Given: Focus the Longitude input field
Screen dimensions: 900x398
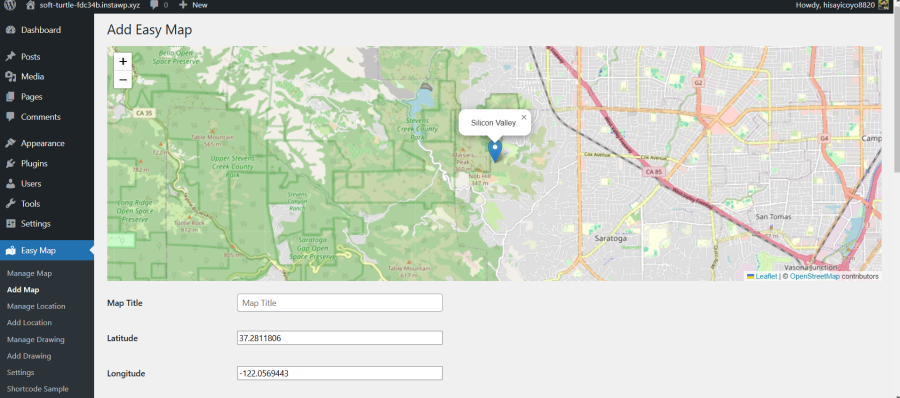Looking at the screenshot, I should tap(340, 373).
